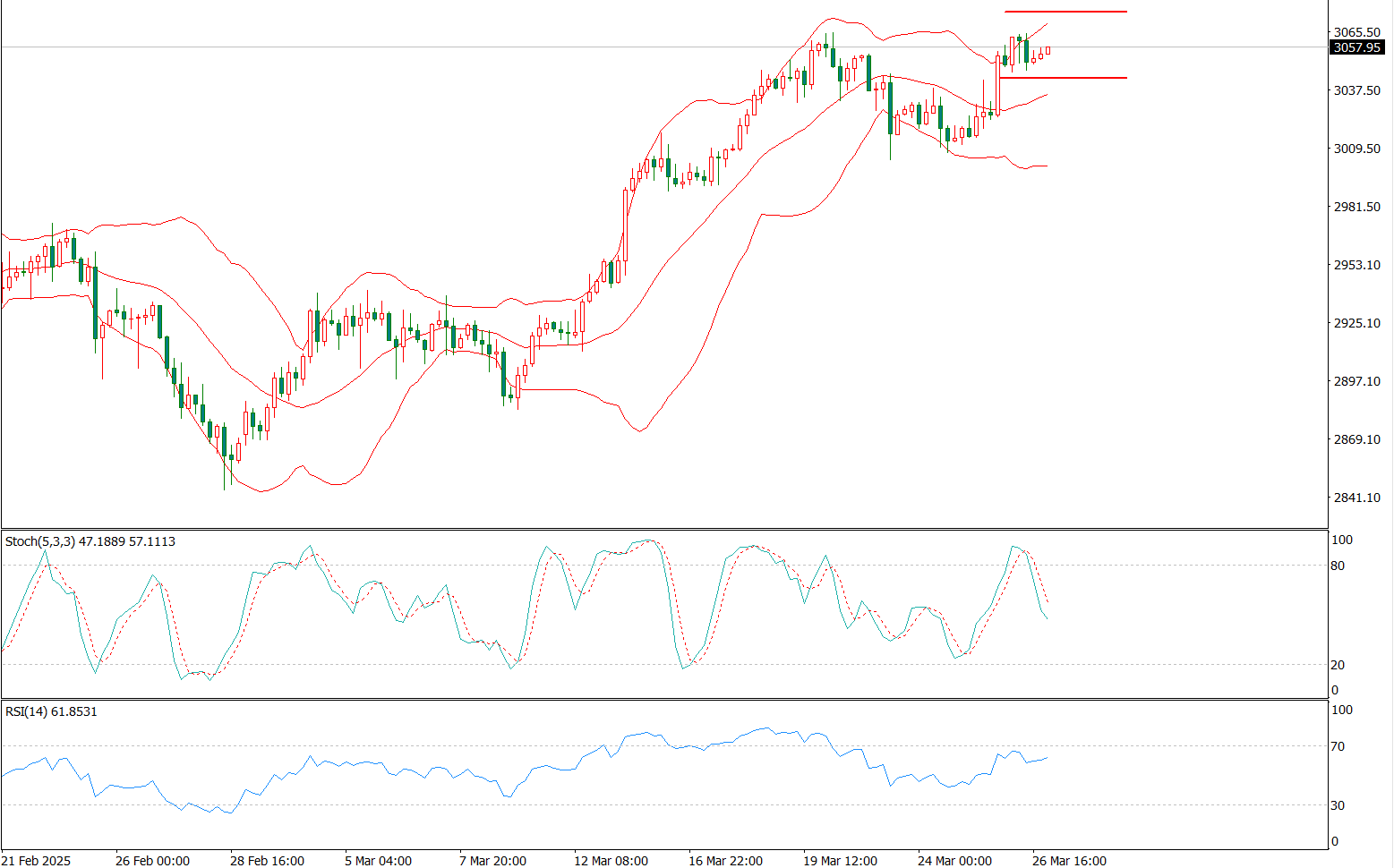Click the upper red horizontal line
This screenshot has width=1394, height=868.
point(1065,12)
